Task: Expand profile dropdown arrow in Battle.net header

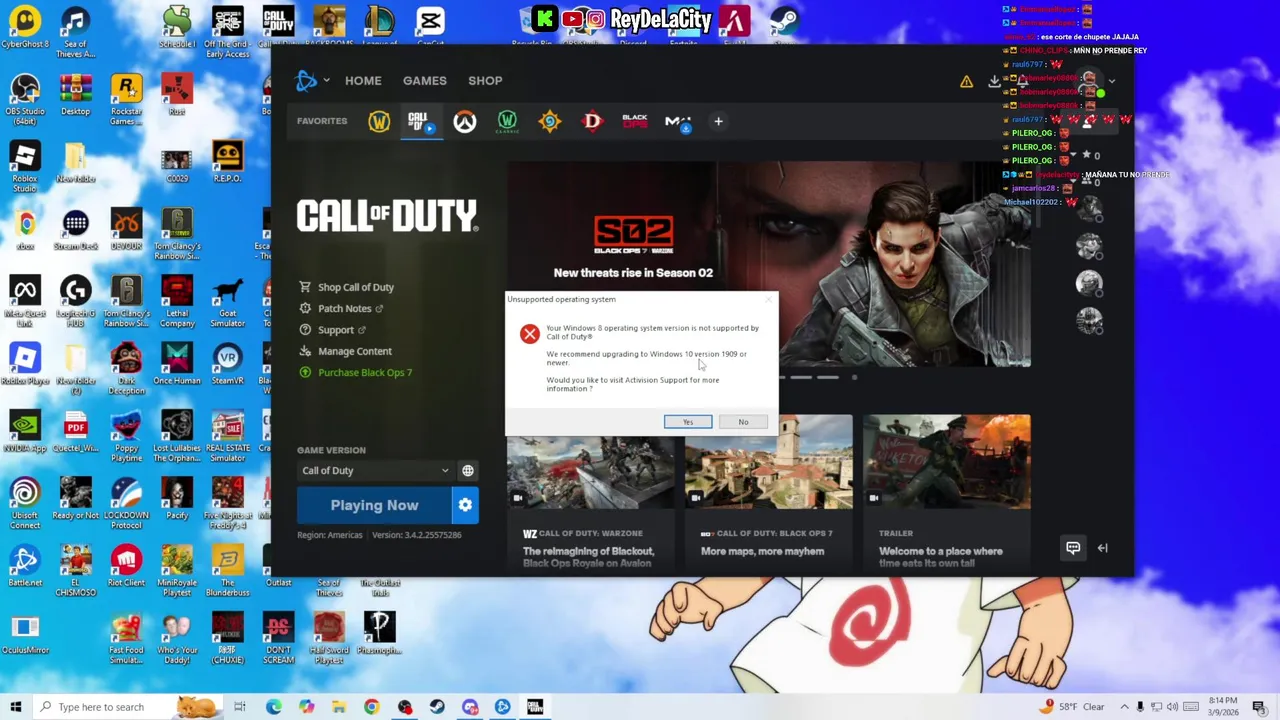Action: click(1111, 81)
